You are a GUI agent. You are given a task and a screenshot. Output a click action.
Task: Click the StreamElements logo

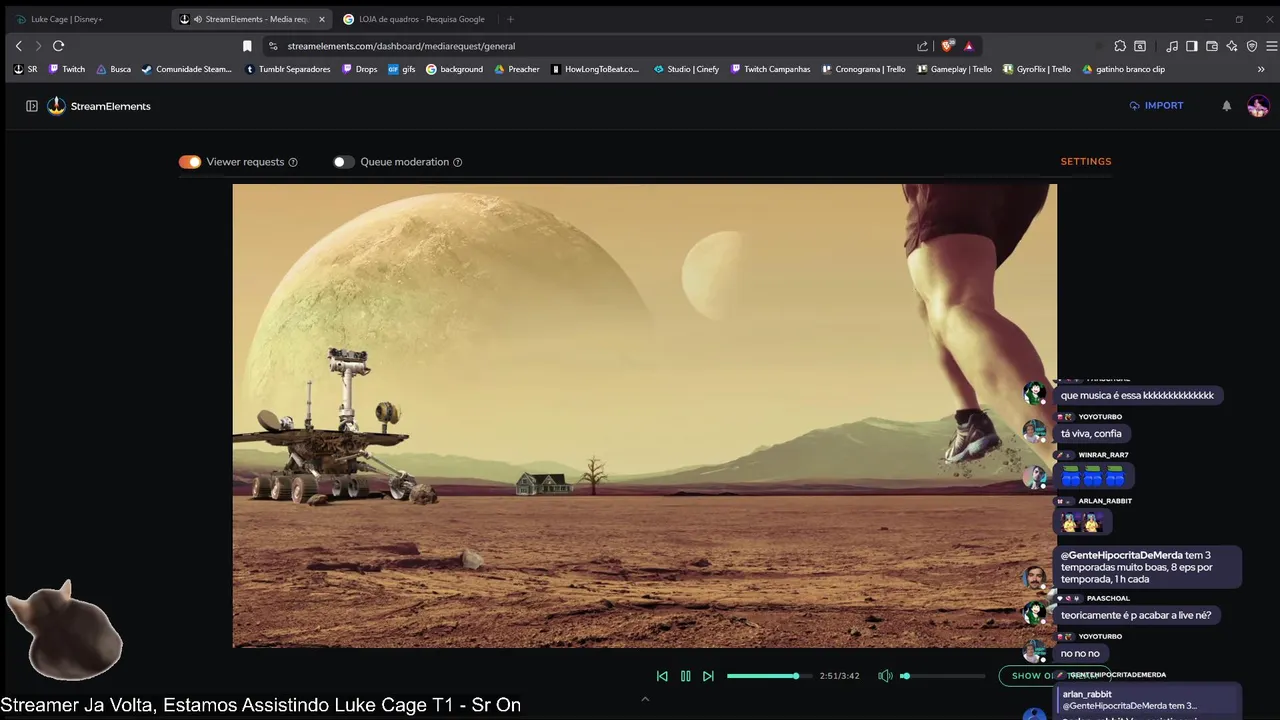[x=99, y=106]
